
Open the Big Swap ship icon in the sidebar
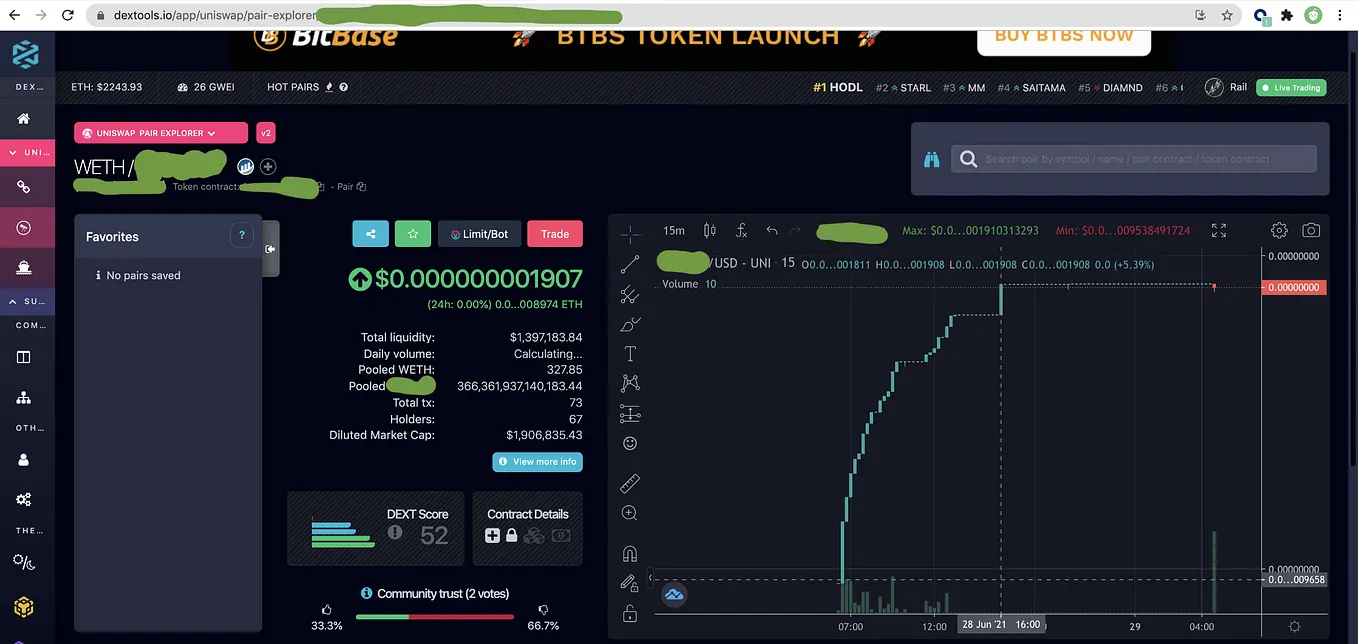pyautogui.click(x=24, y=266)
